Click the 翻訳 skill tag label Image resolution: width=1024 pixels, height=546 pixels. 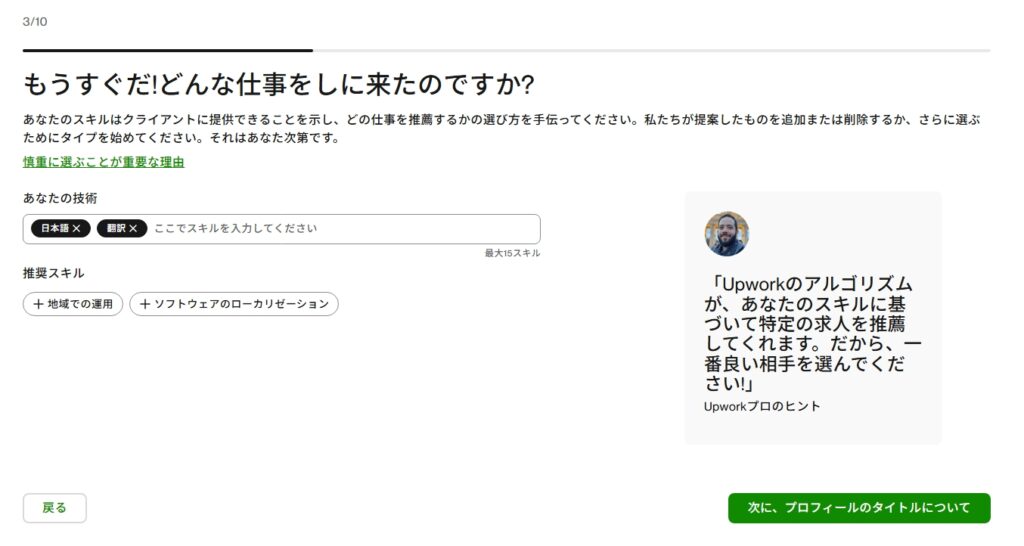115,229
